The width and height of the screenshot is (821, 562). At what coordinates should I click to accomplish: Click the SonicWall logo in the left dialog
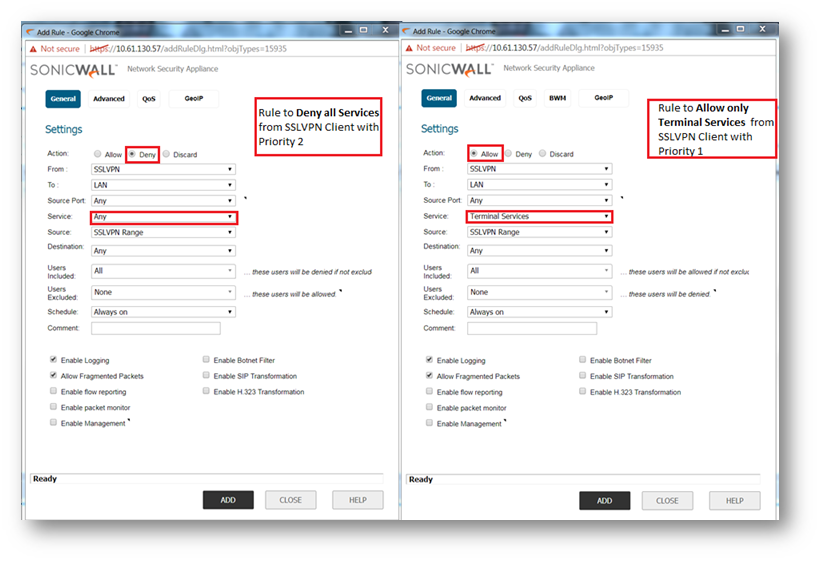click(73, 70)
